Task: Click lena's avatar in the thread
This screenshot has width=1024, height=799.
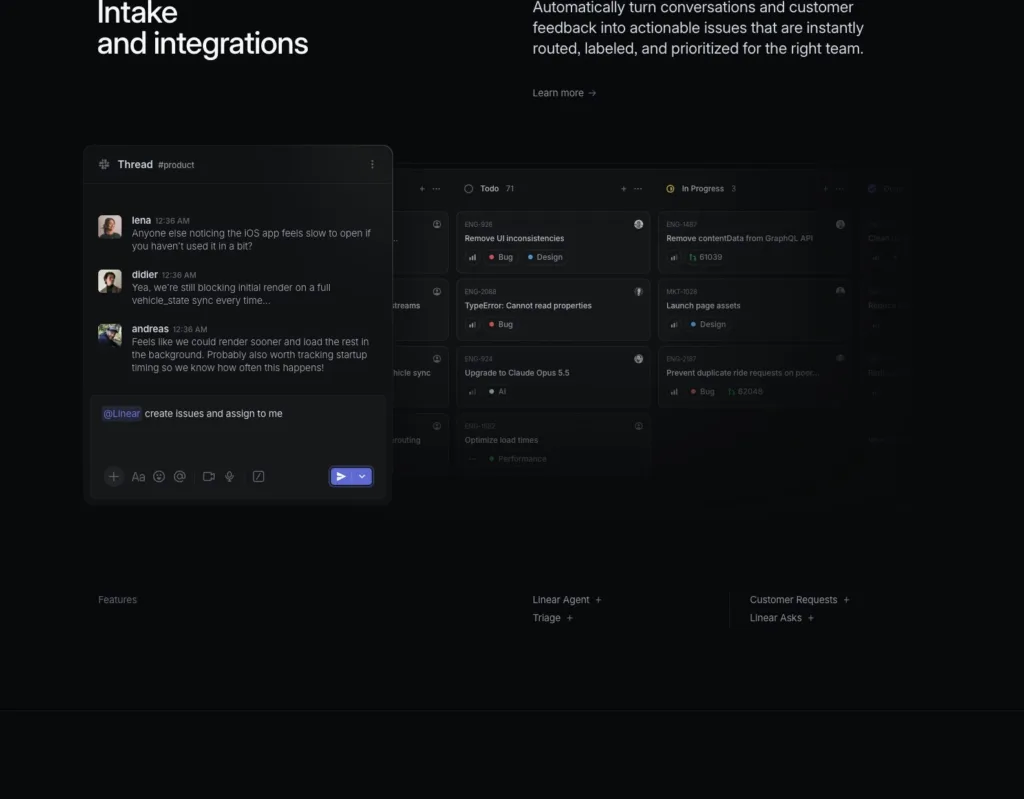Action: [x=110, y=227]
